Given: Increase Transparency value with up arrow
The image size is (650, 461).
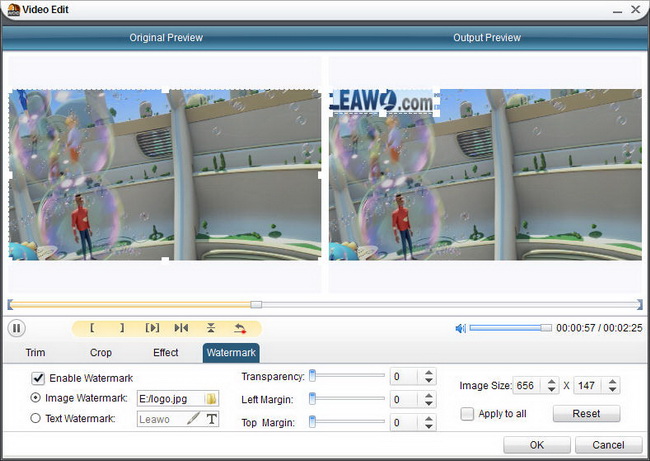Looking at the screenshot, I should (x=429, y=372).
